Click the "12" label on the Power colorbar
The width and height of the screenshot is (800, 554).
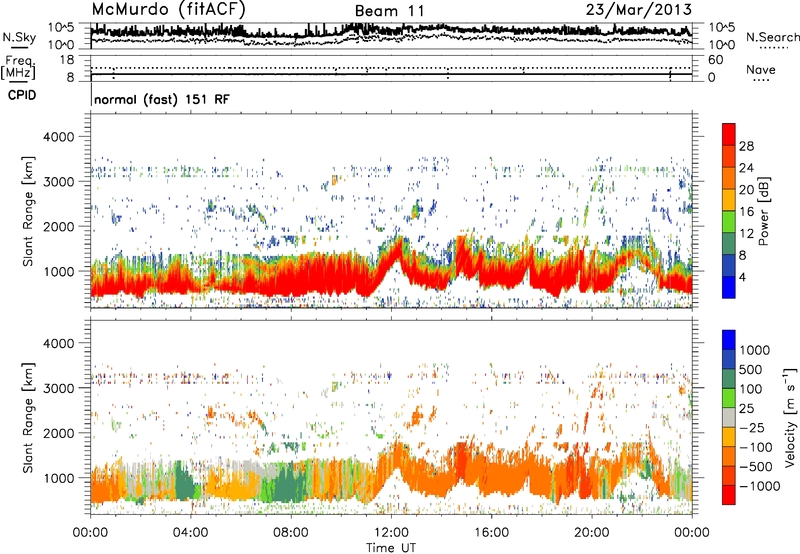pyautogui.click(x=746, y=234)
